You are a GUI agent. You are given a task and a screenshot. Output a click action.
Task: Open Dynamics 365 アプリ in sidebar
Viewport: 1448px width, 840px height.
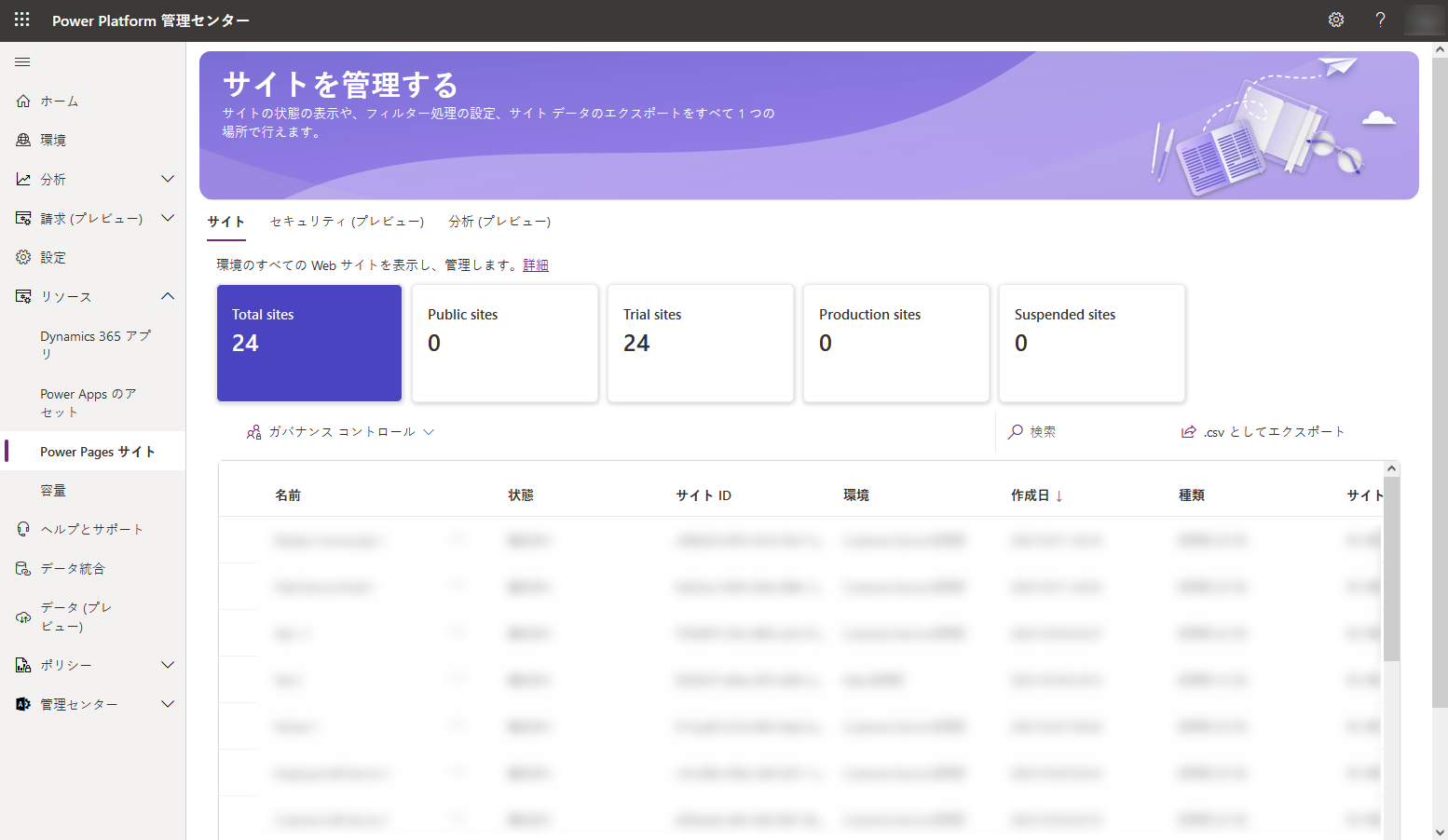click(93, 345)
